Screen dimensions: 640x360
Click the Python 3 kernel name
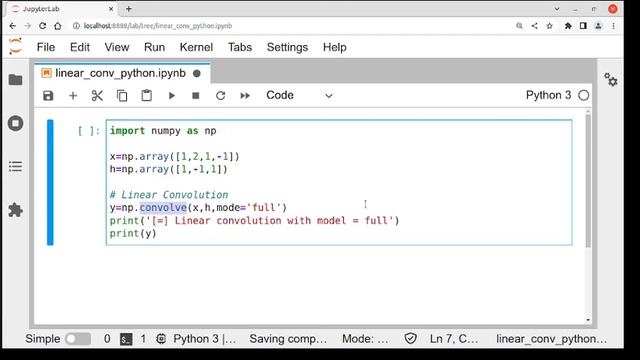point(548,95)
